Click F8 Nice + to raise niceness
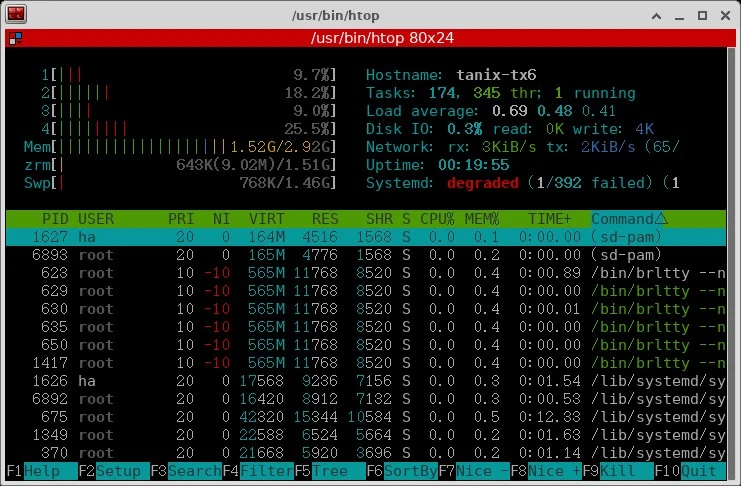Image resolution: width=741 pixels, height=486 pixels. pyautogui.click(x=545, y=471)
